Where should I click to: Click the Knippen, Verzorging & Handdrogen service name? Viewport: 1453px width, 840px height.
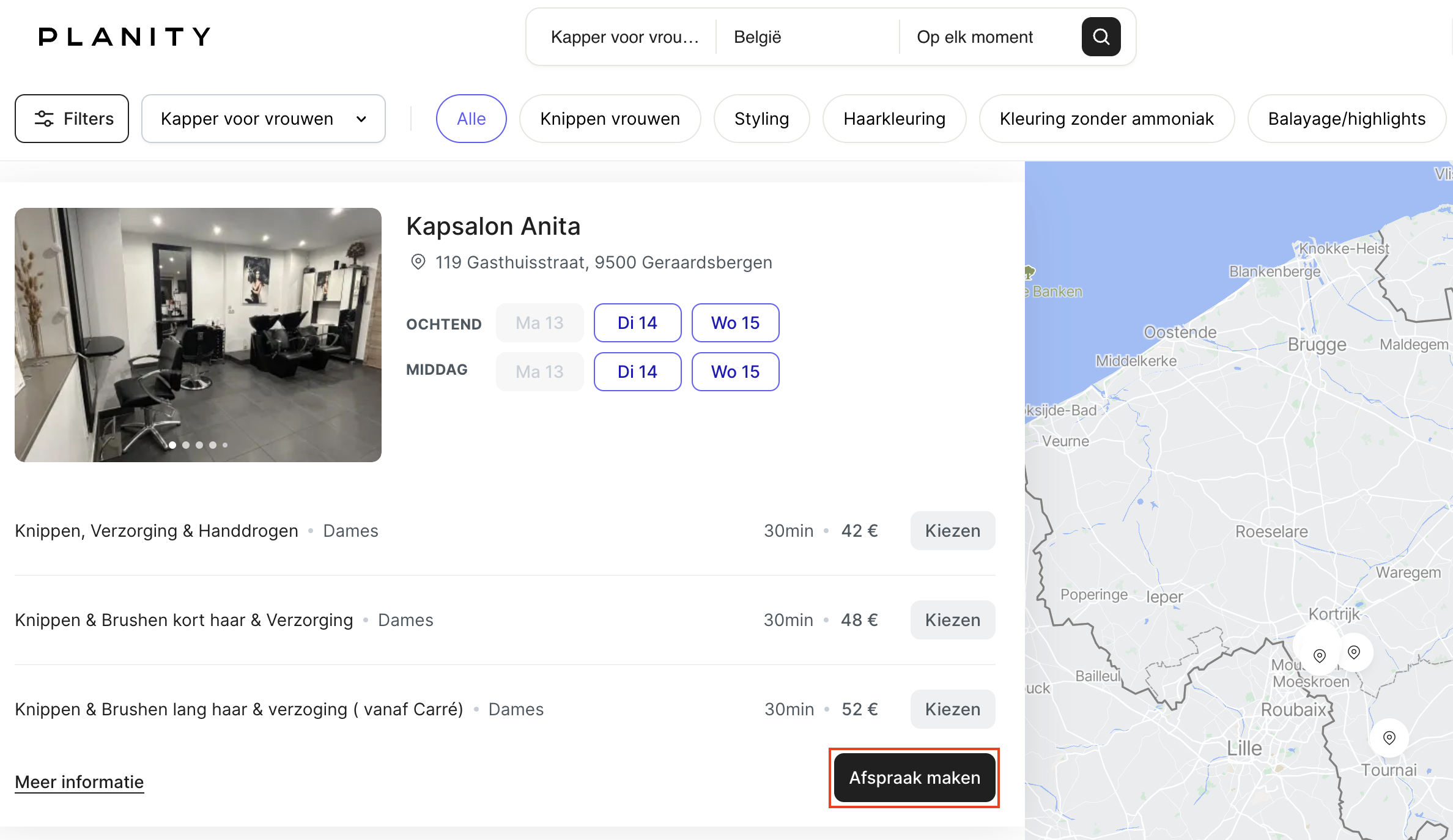point(157,531)
